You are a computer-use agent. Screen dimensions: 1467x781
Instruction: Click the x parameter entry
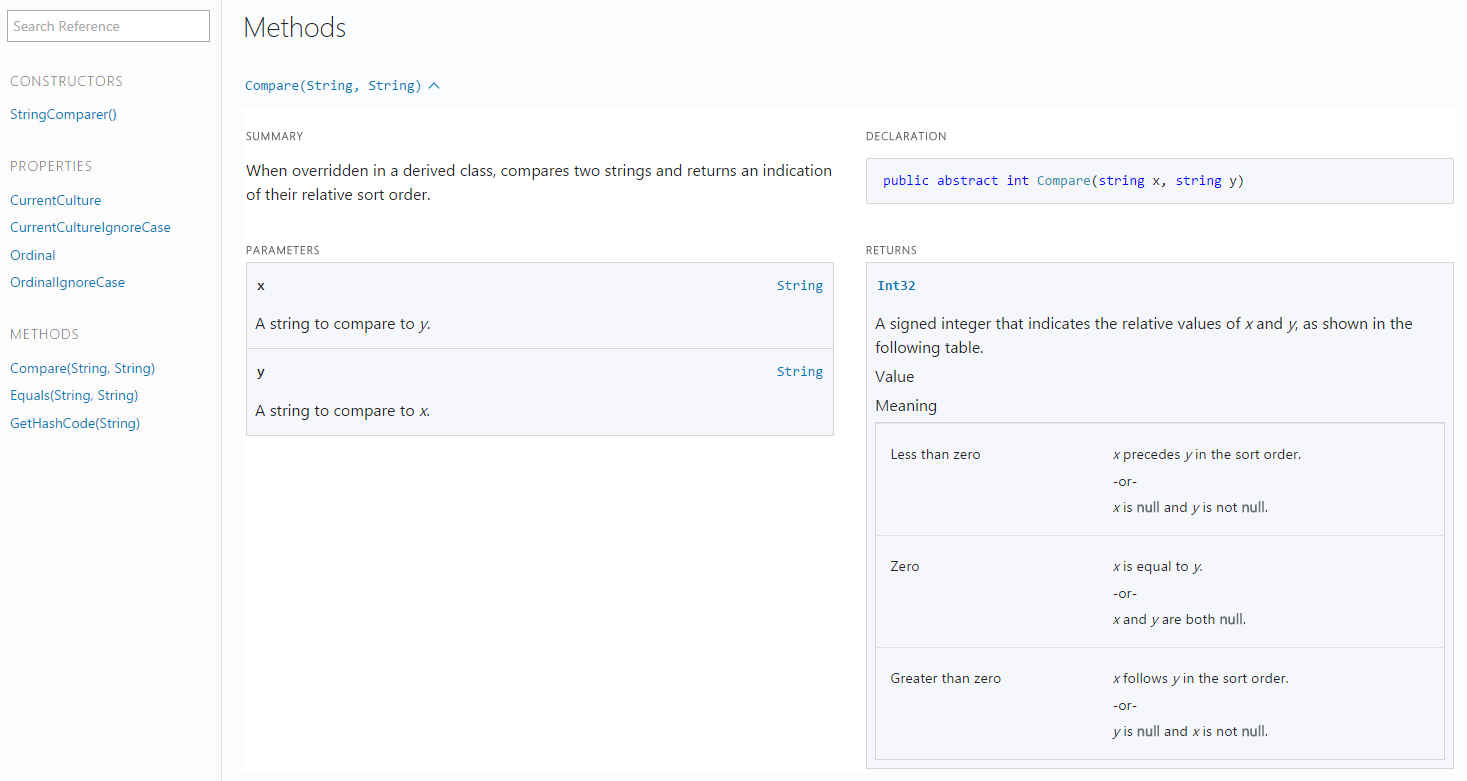(540, 303)
